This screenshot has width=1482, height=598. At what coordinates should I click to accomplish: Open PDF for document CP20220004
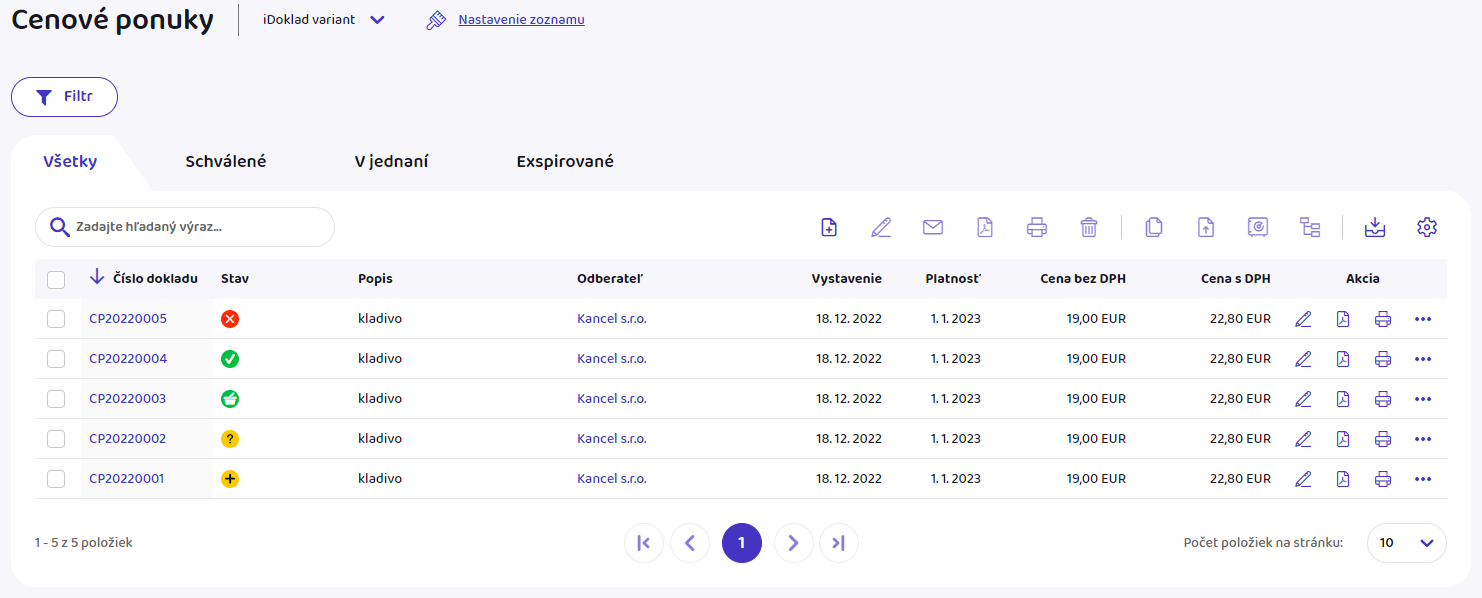click(x=1343, y=359)
